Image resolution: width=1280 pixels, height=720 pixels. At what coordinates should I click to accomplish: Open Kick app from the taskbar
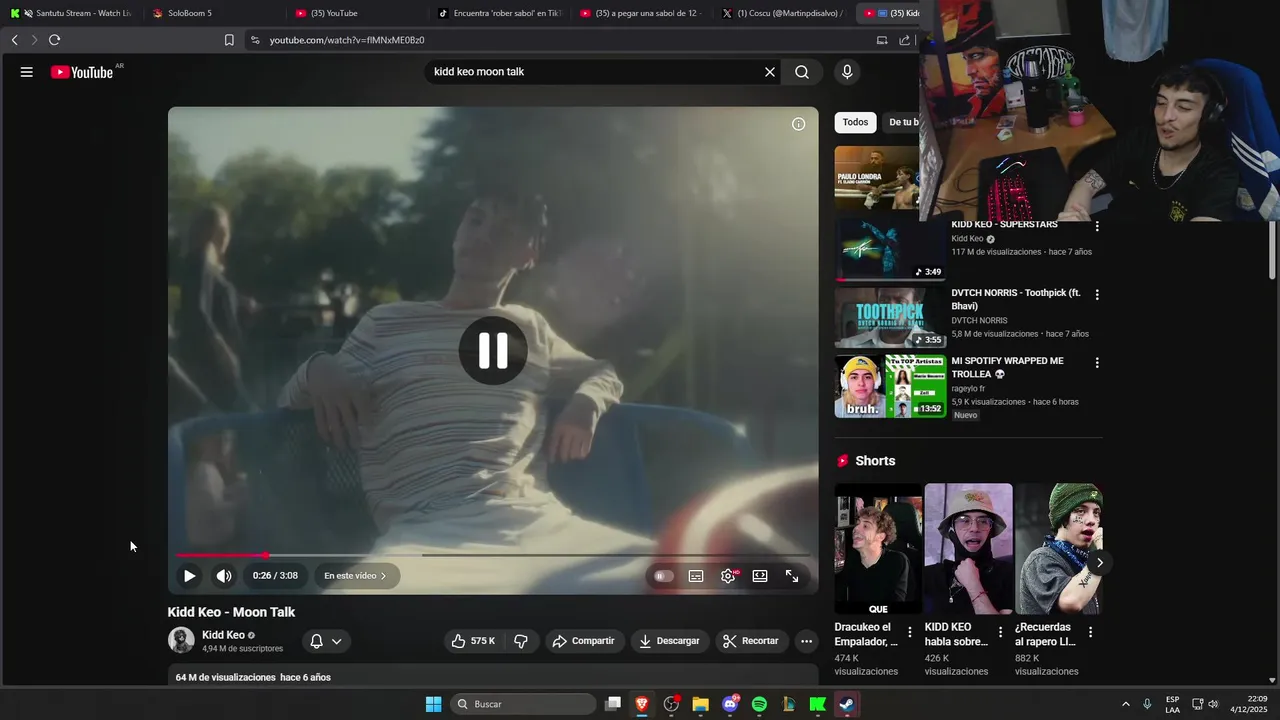tap(817, 704)
